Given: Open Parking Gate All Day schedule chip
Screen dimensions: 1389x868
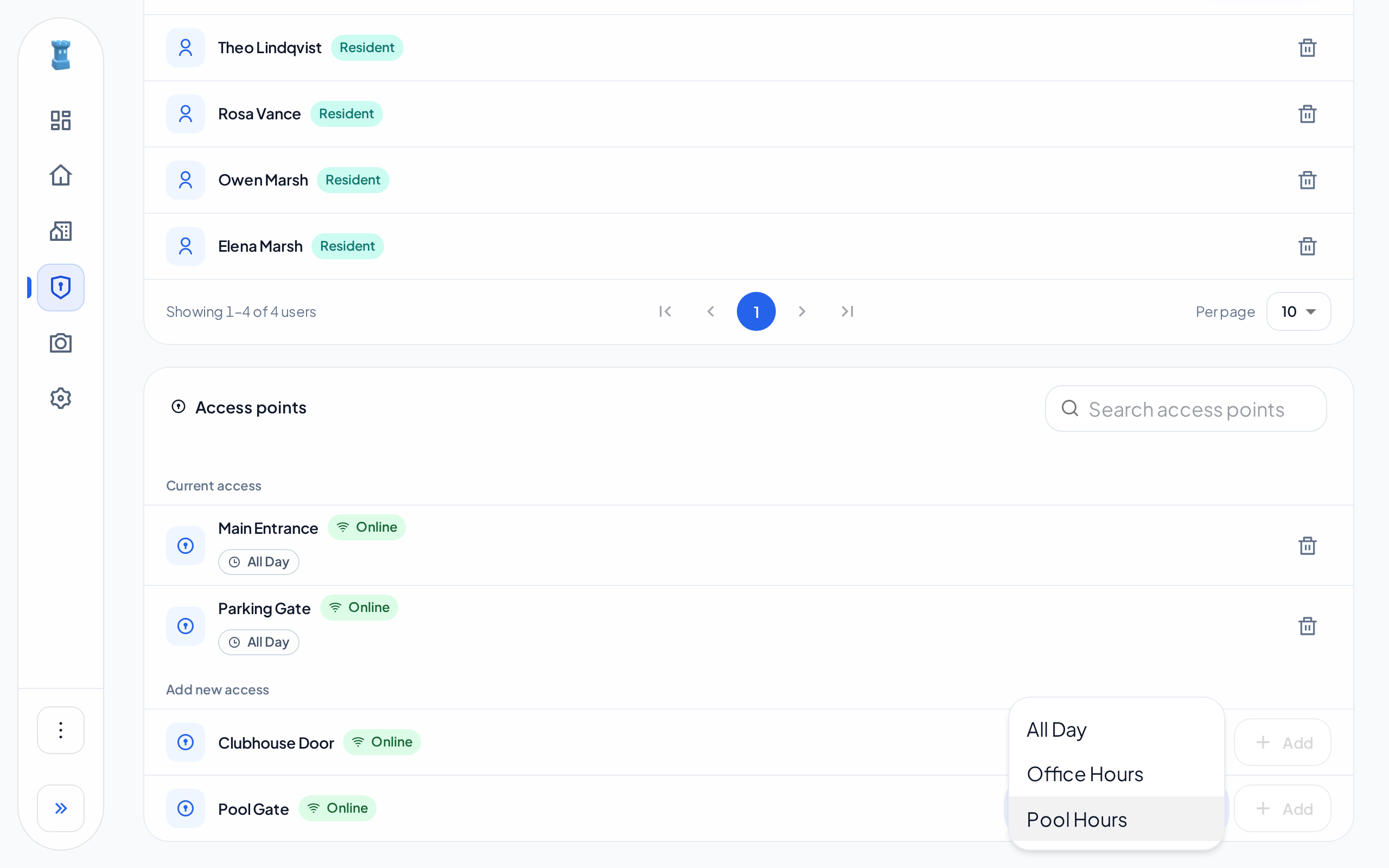Looking at the screenshot, I should point(258,642).
